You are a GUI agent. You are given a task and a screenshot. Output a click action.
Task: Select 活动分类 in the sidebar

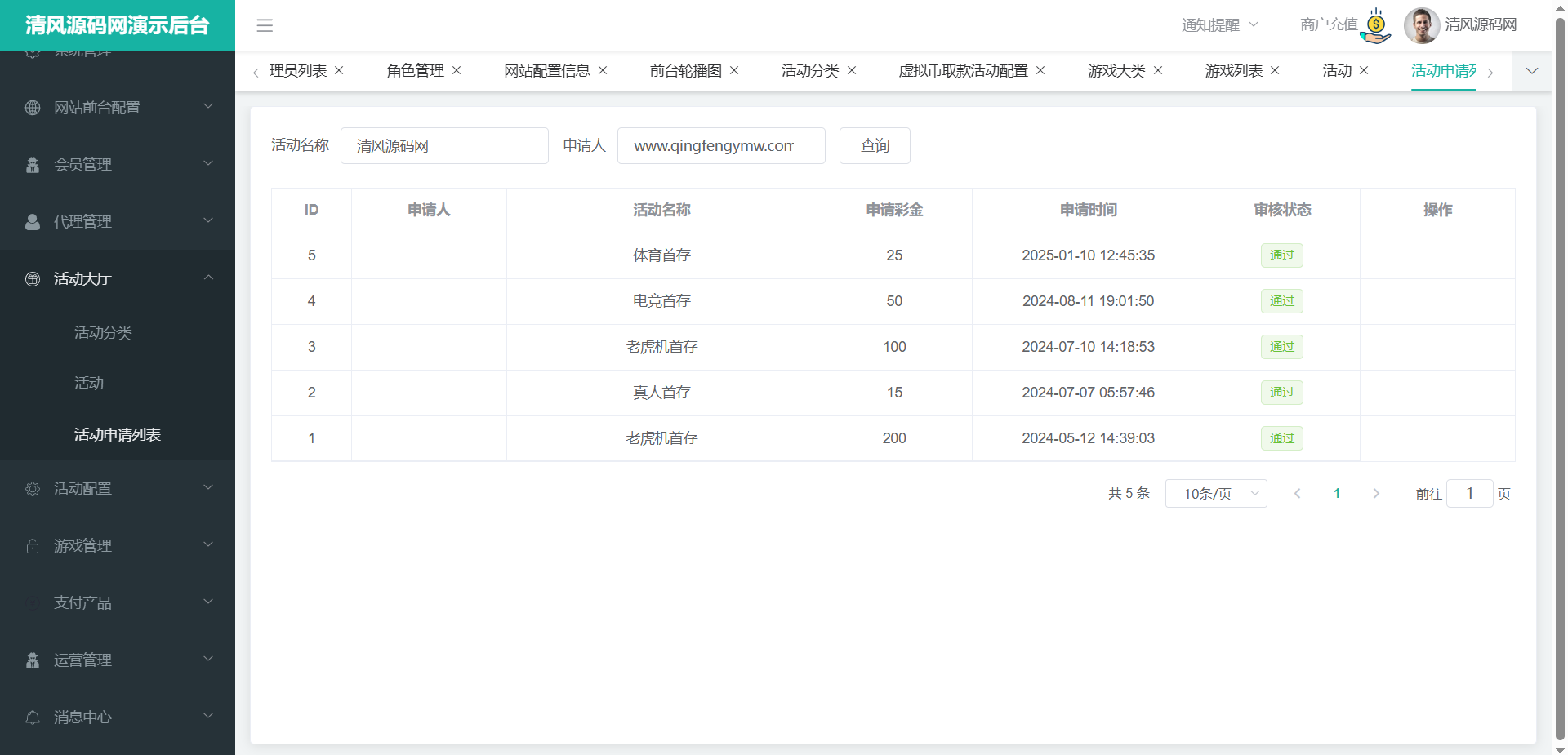tap(103, 333)
